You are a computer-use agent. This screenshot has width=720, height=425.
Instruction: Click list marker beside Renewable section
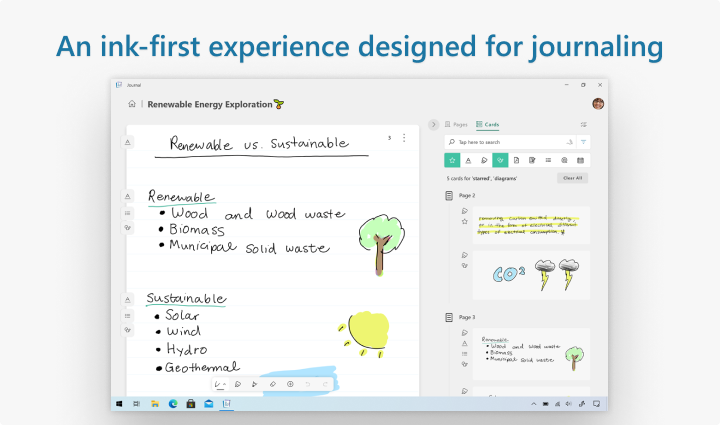click(128, 213)
